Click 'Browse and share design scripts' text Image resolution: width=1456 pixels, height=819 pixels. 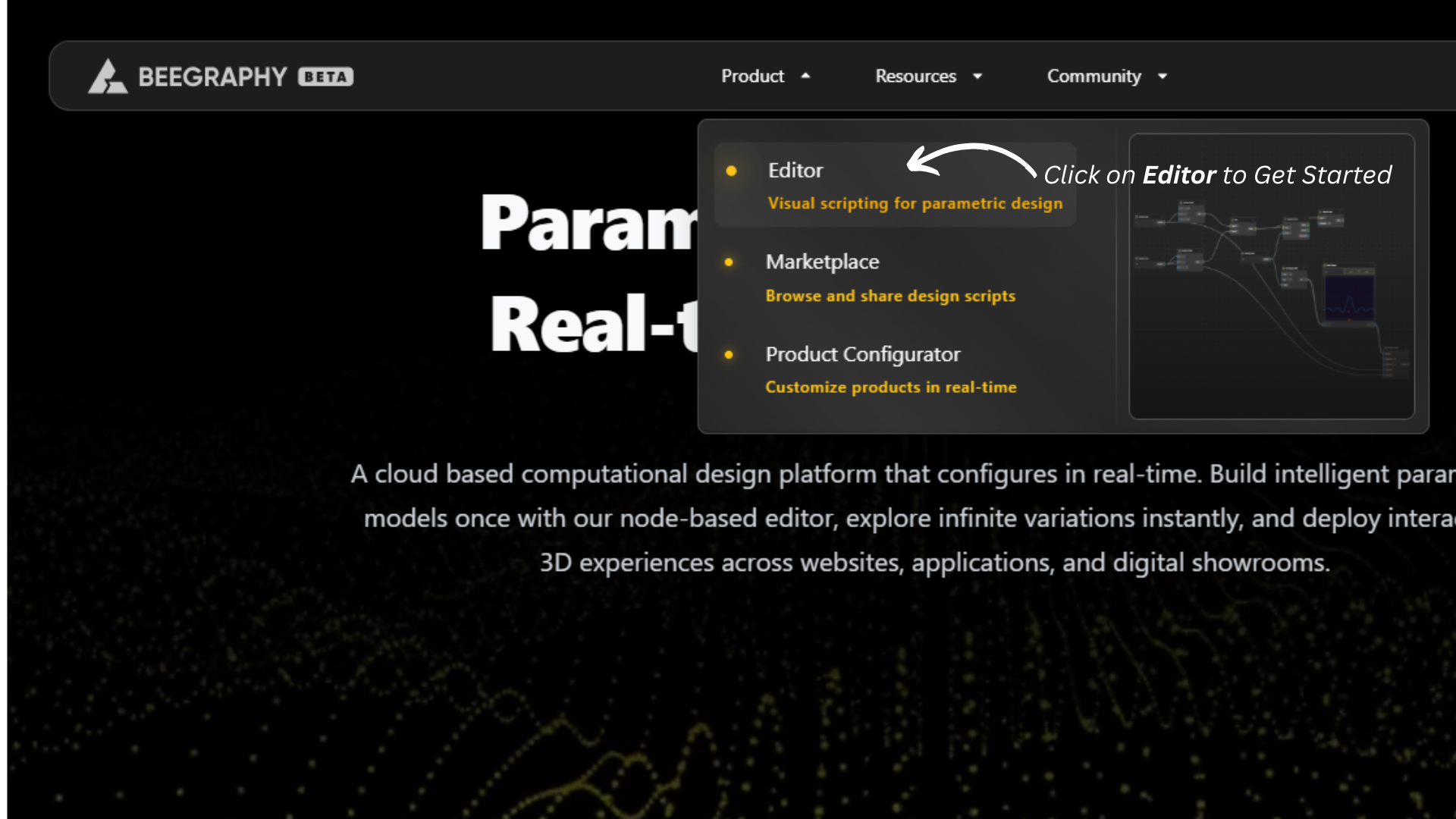[890, 296]
